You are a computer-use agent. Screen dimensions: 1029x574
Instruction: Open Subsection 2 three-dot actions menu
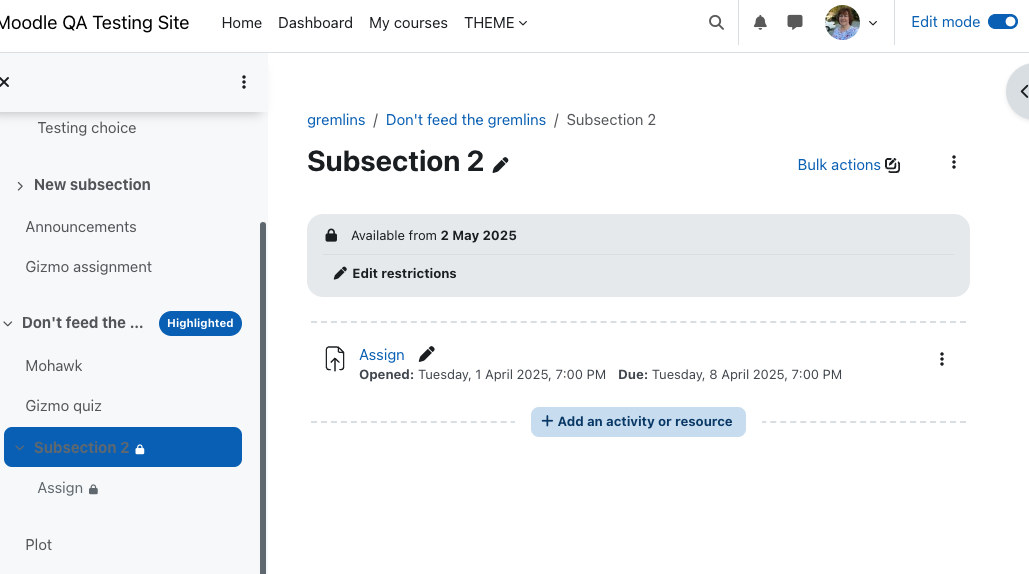click(x=954, y=162)
